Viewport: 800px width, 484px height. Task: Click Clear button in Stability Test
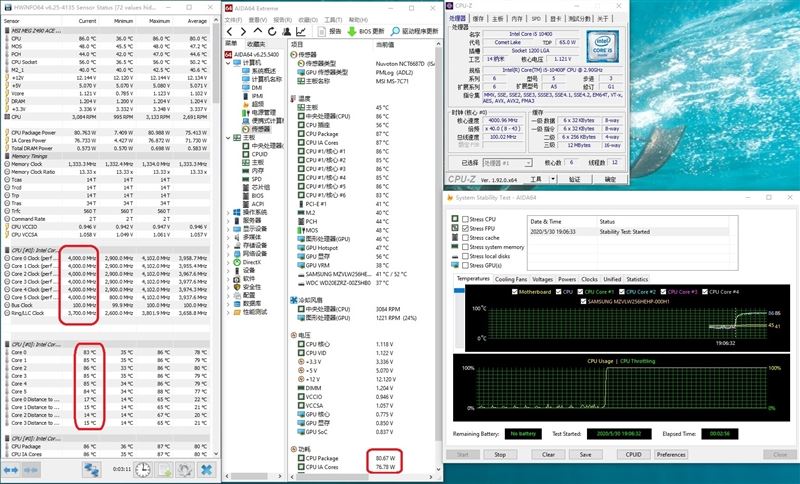click(x=548, y=454)
